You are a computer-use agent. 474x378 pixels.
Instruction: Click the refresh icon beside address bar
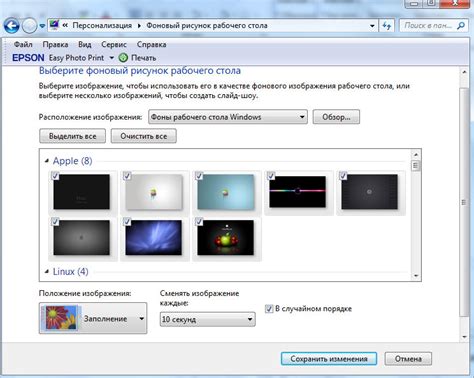tap(387, 26)
